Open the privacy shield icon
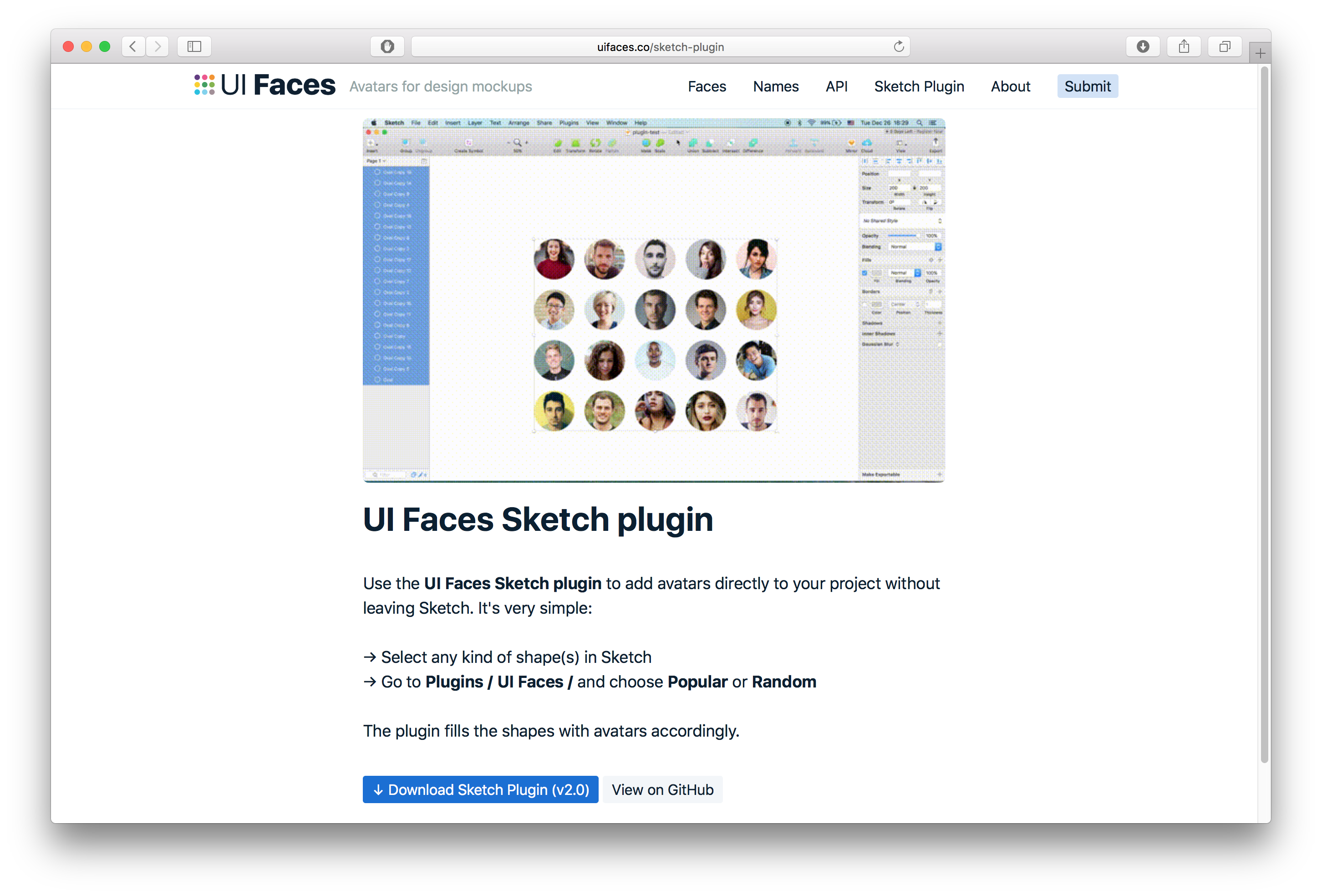The image size is (1322, 896). click(x=387, y=46)
